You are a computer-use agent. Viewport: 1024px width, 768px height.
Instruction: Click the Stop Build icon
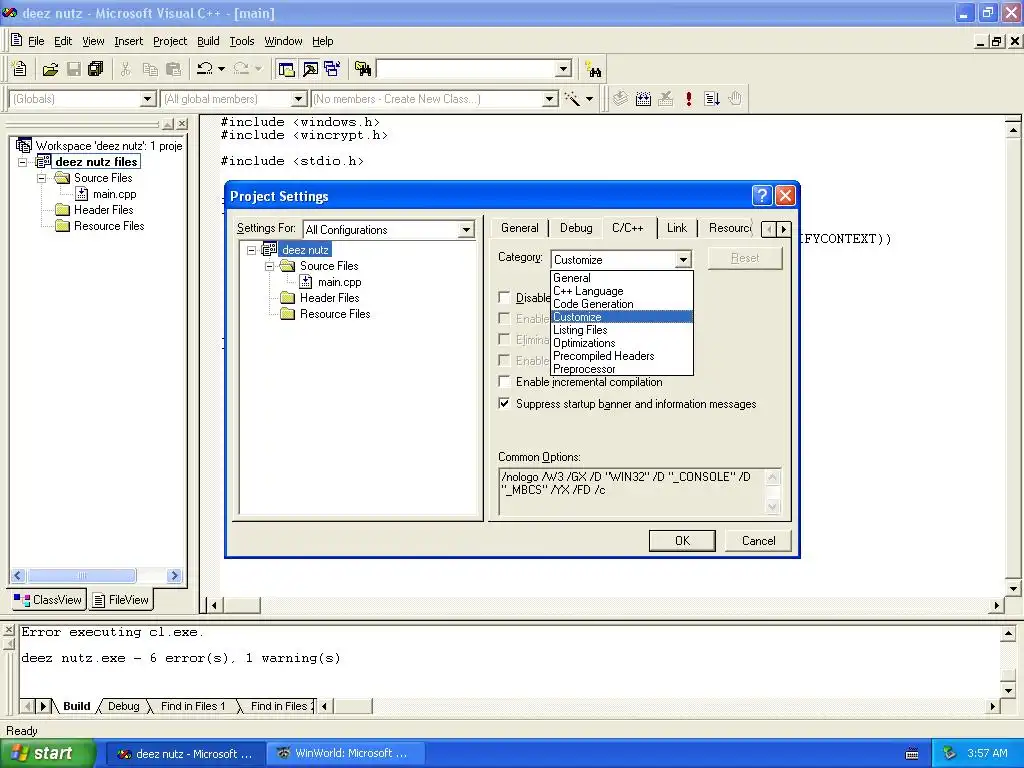point(665,99)
